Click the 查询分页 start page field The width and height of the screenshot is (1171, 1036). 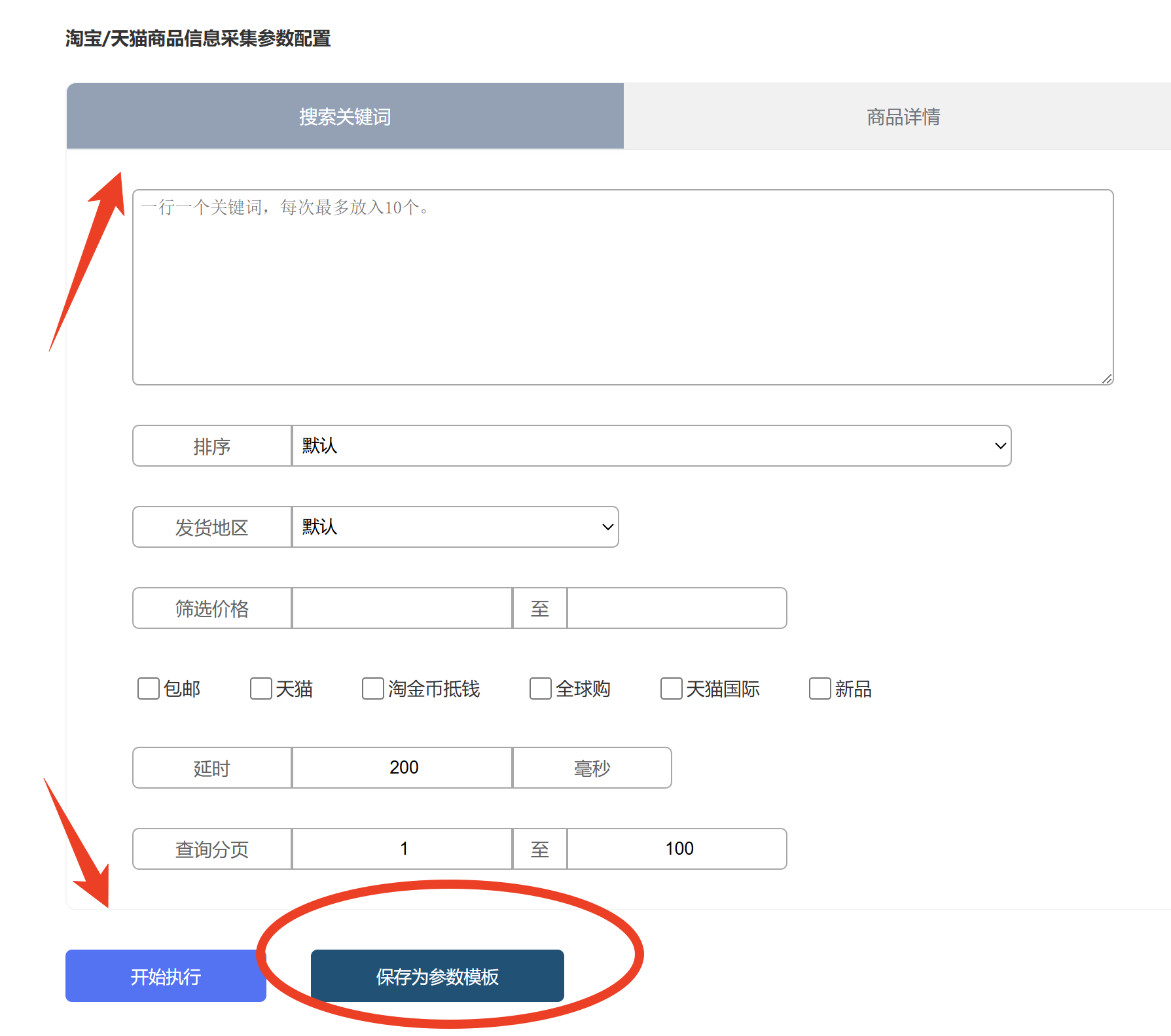402,849
